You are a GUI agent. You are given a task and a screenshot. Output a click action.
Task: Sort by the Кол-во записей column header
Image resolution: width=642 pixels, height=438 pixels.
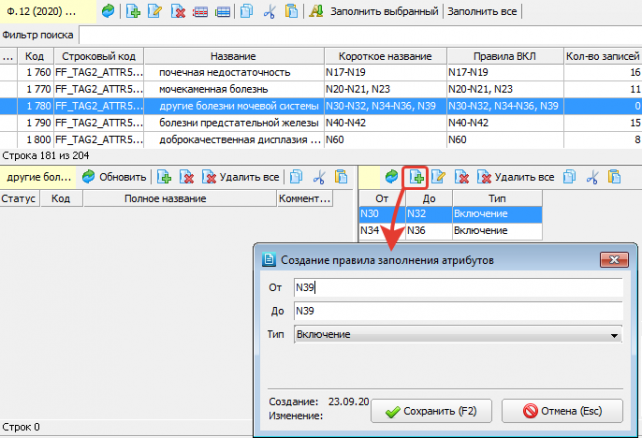coord(603,56)
